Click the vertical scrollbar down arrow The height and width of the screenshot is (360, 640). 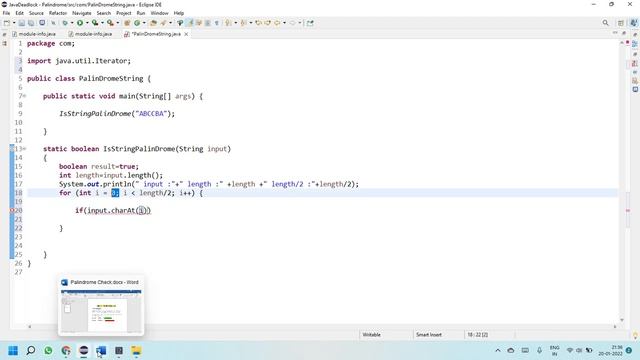622,320
